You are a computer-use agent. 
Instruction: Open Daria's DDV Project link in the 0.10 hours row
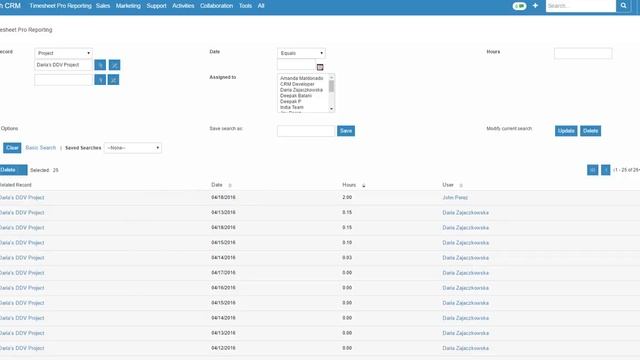pos(22,242)
